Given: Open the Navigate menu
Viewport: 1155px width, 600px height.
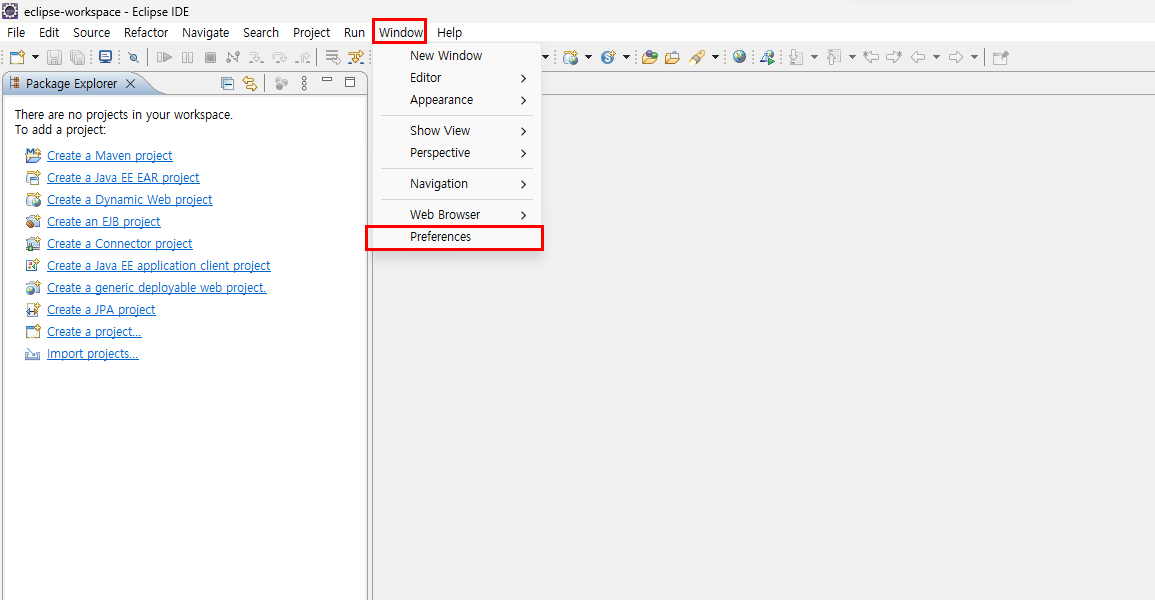Looking at the screenshot, I should click(x=206, y=32).
